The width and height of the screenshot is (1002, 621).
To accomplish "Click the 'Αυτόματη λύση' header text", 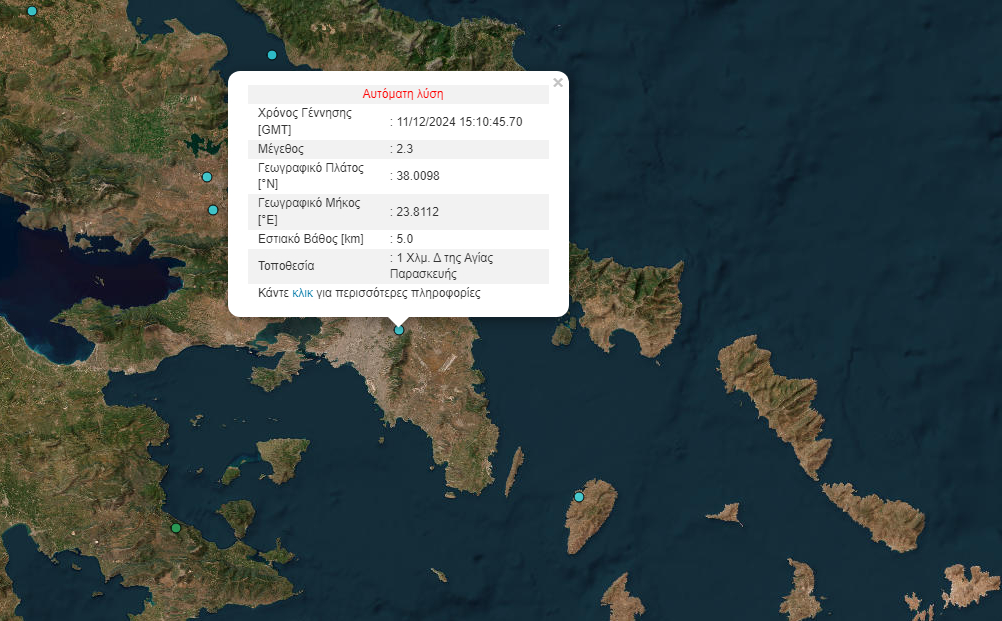I will 403,94.
